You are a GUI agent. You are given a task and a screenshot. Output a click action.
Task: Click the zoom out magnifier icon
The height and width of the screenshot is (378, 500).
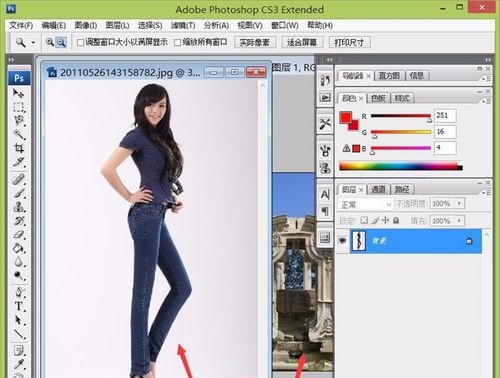[x=61, y=42]
